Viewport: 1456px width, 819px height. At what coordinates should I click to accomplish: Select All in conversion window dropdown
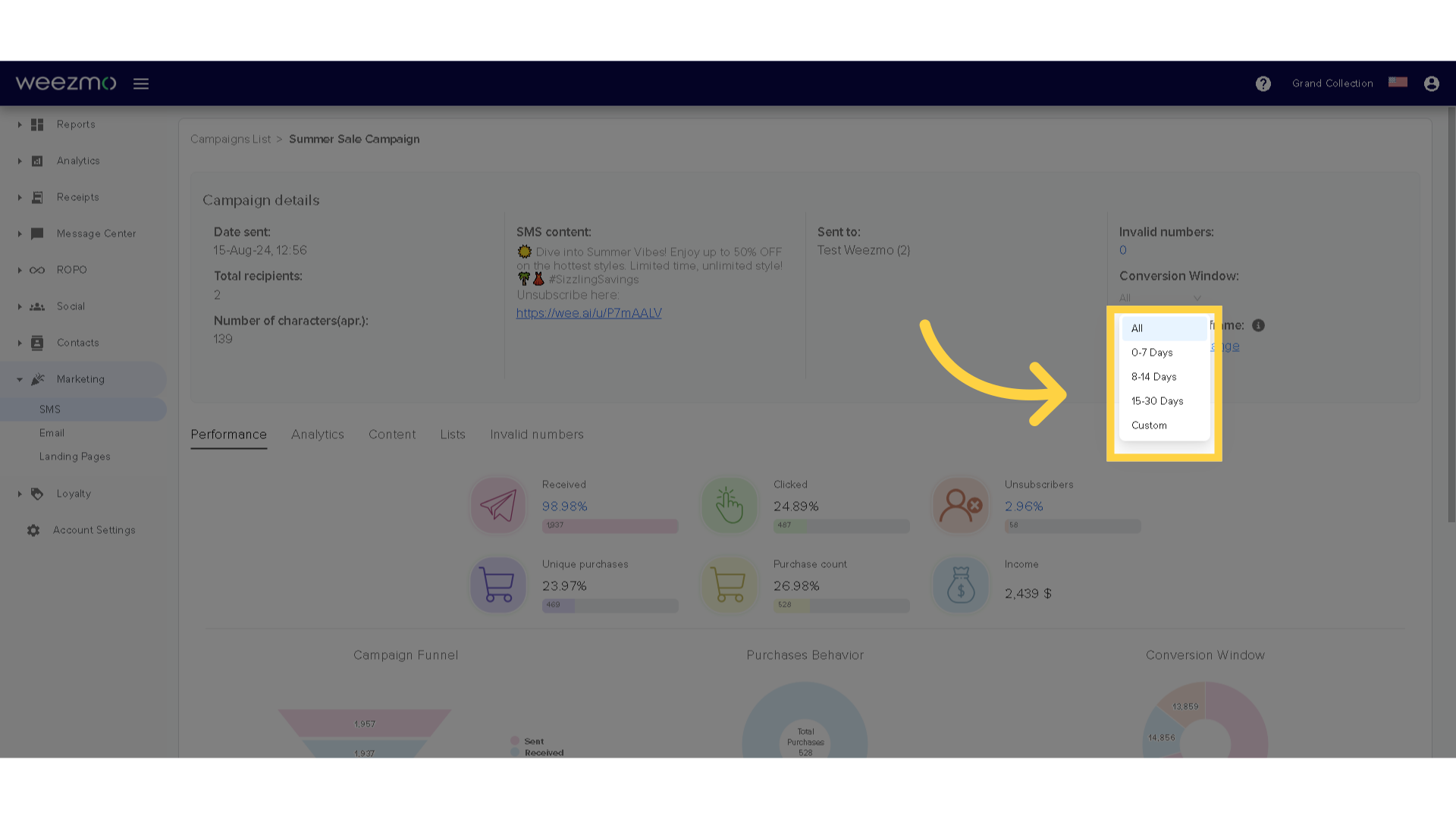1164,328
